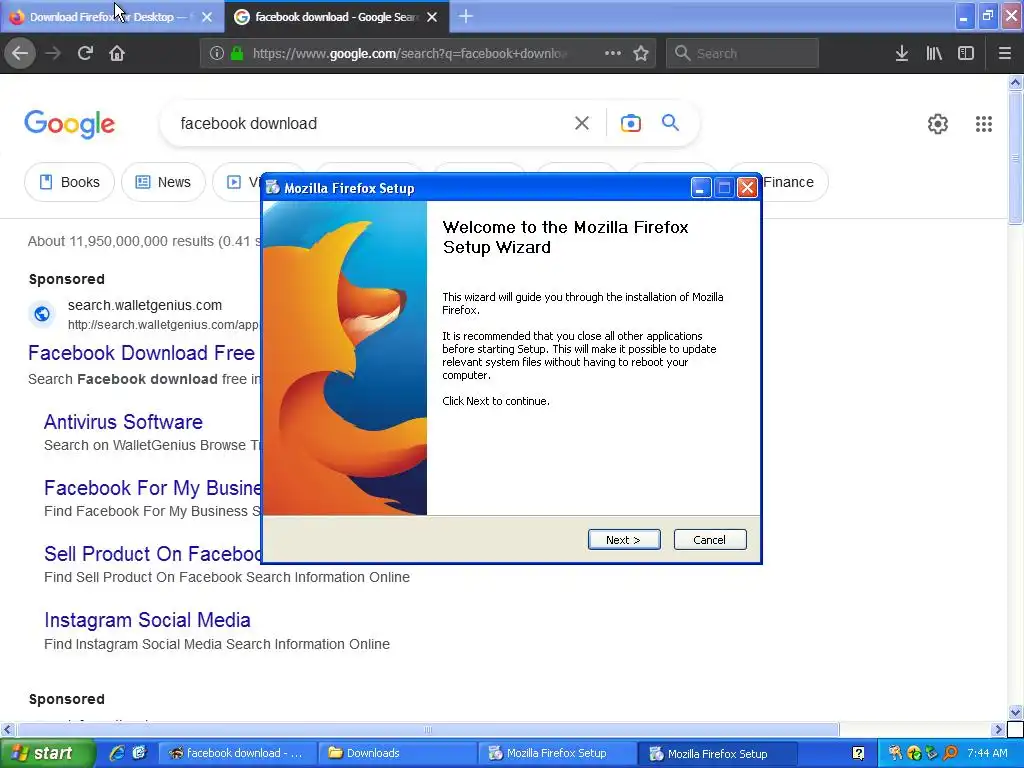Launch Internet Explorer from quick launch
Screen dimensions: 1024x768
117,753
